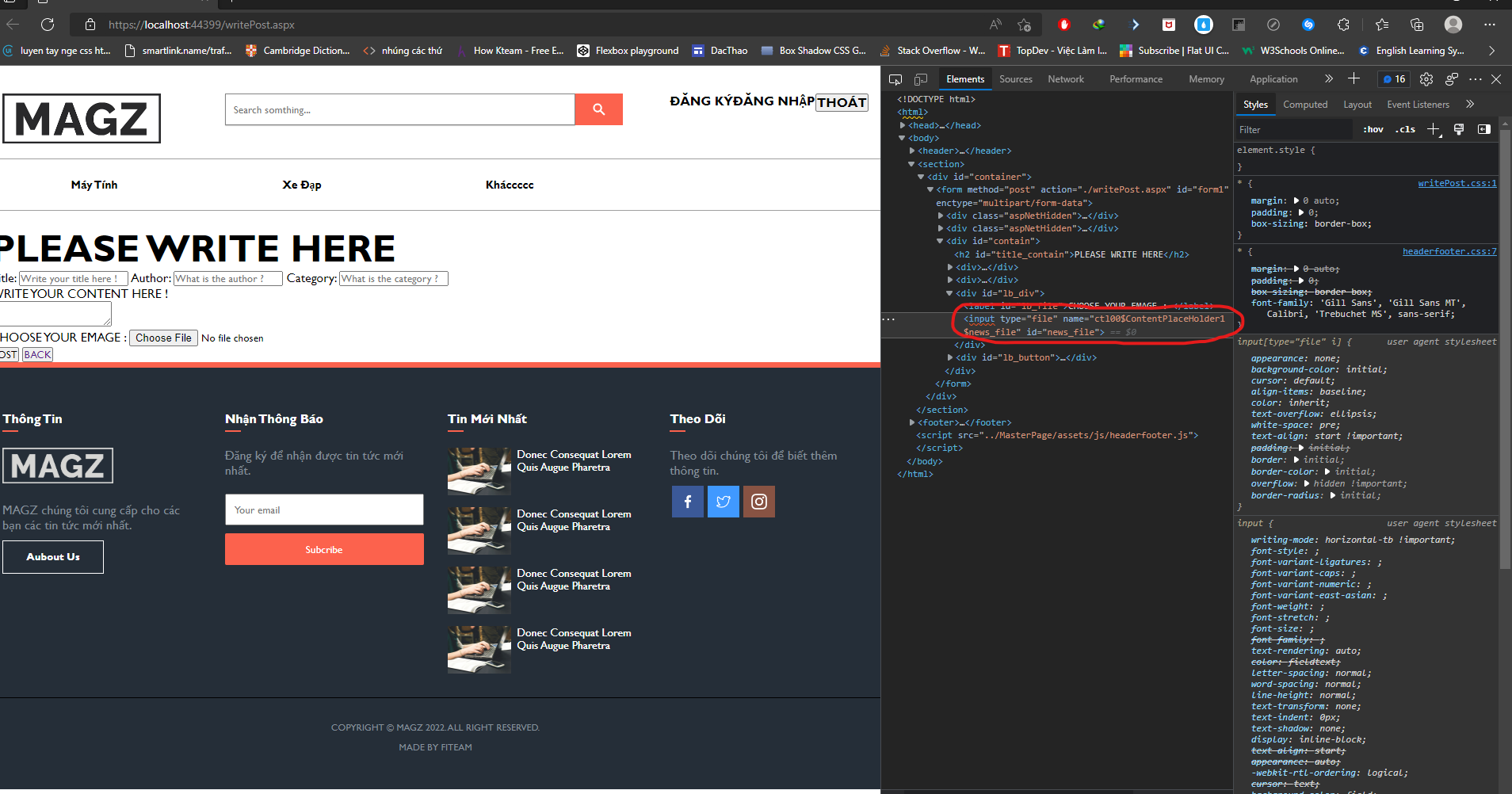This screenshot has height=794, width=1512.
Task: Open the Extensions puzzle icon
Action: (1343, 25)
